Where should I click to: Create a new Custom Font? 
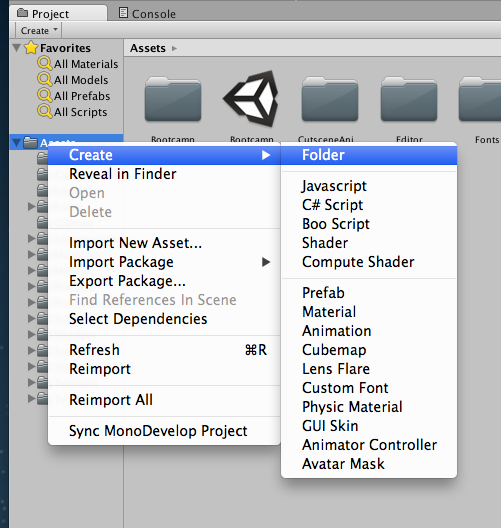point(369,388)
